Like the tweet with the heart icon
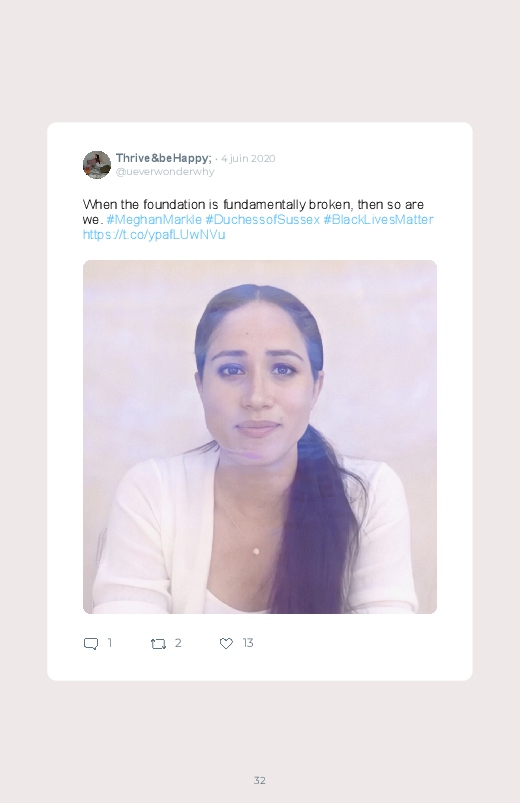This screenshot has height=803, width=520. tap(226, 644)
